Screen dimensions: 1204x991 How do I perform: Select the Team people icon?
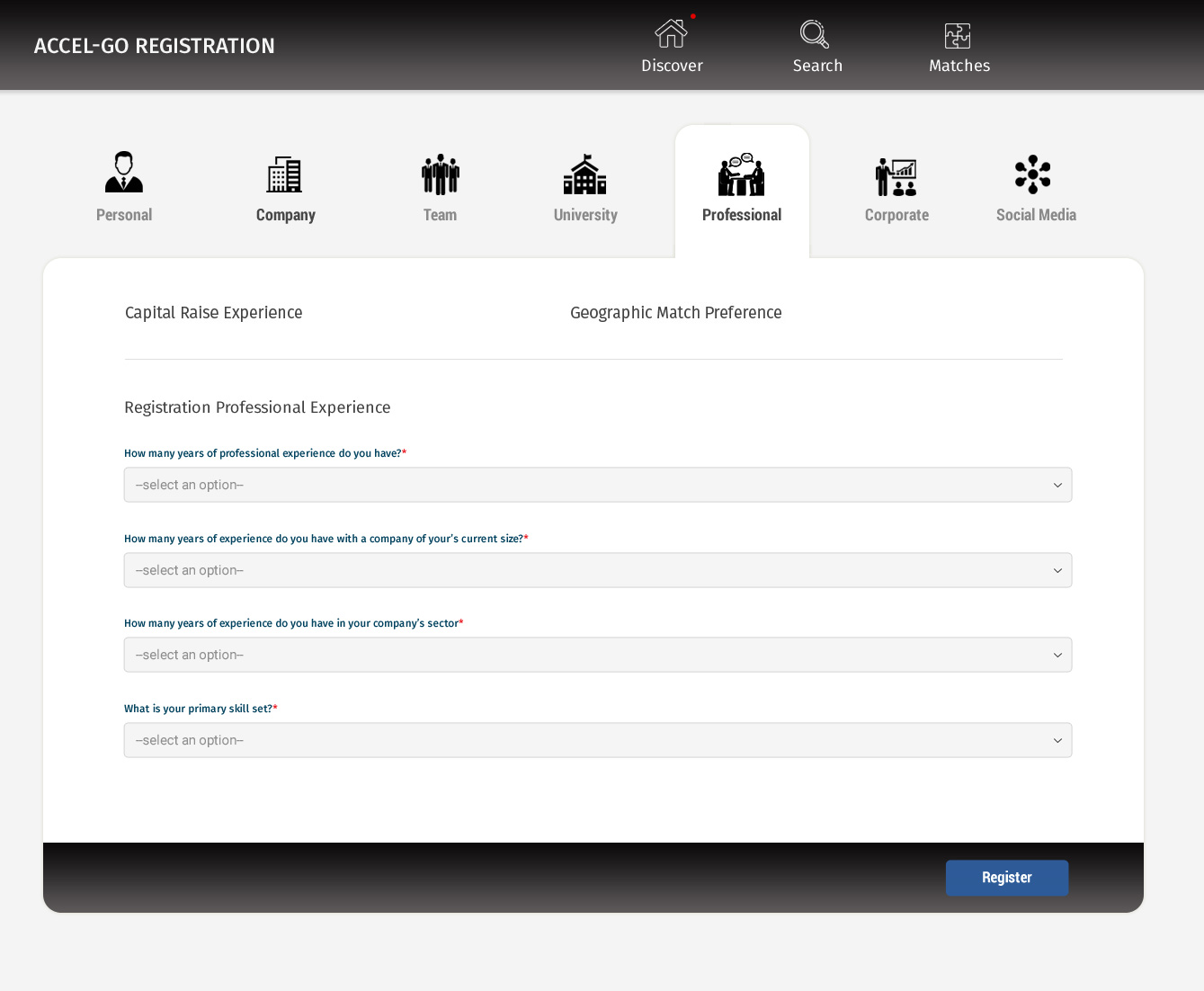(440, 174)
